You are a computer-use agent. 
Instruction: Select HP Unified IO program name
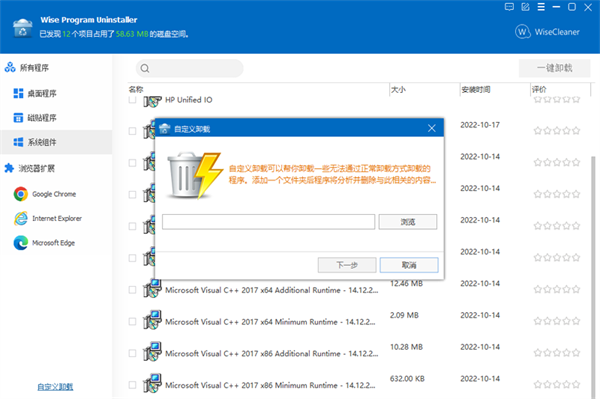point(189,100)
